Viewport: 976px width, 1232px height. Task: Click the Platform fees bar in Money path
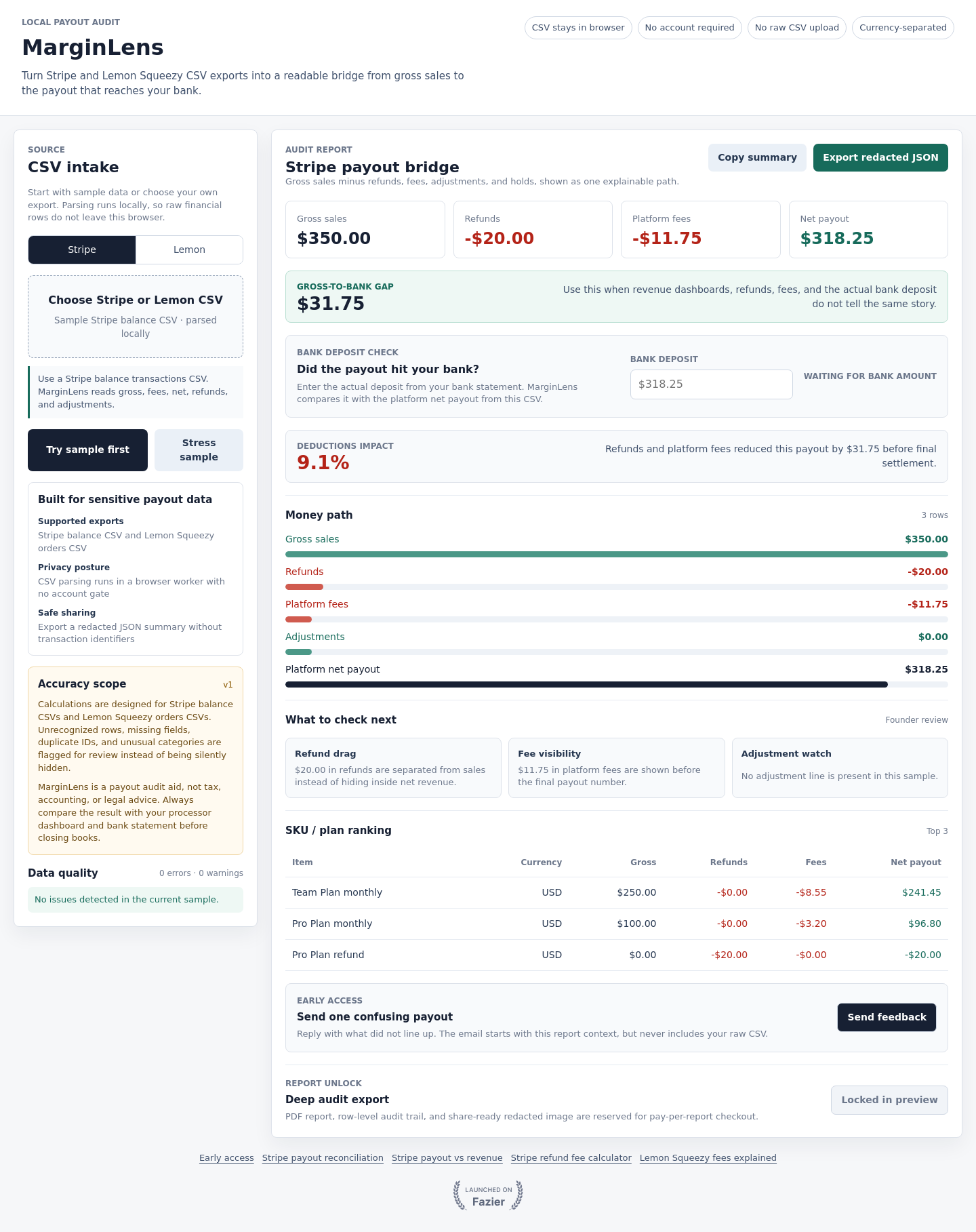coord(617,619)
